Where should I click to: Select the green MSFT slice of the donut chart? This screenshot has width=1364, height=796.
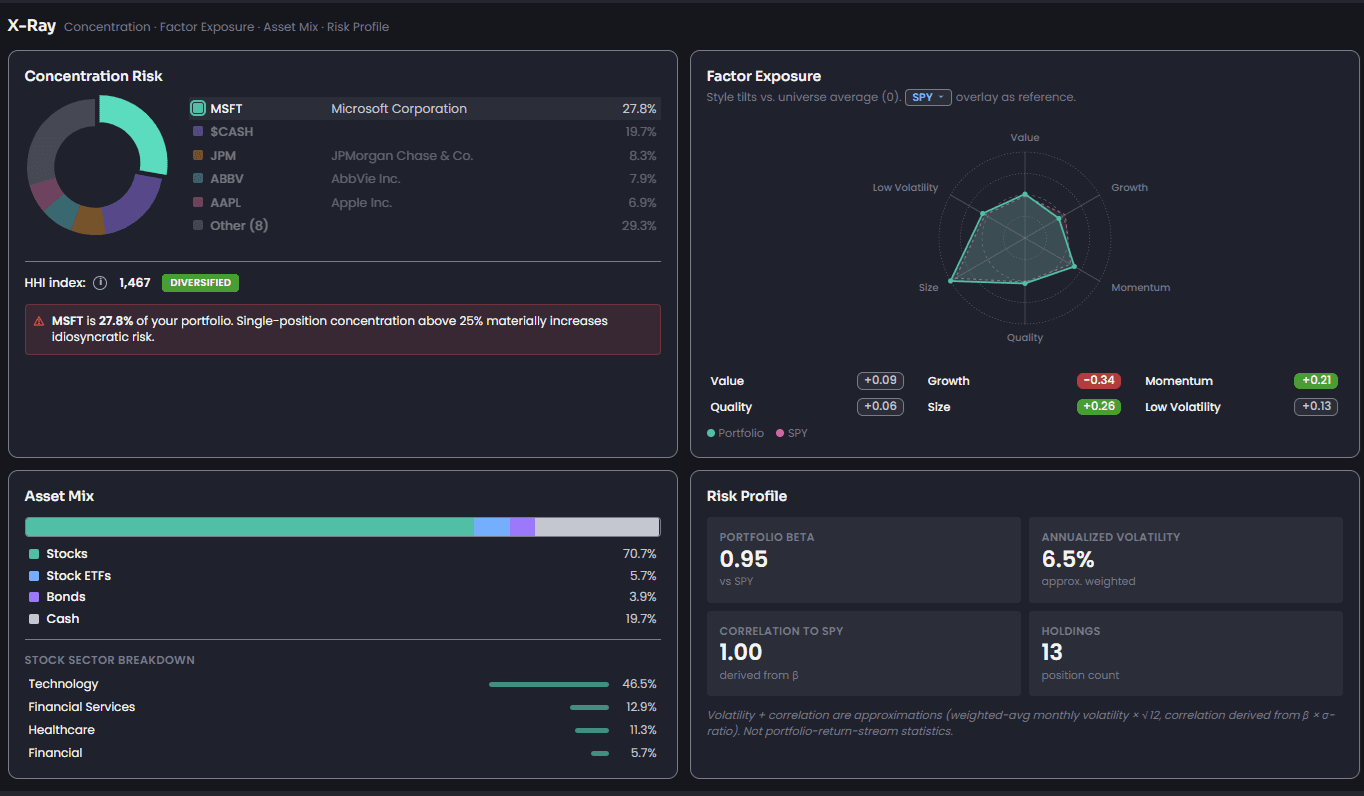(x=146, y=130)
